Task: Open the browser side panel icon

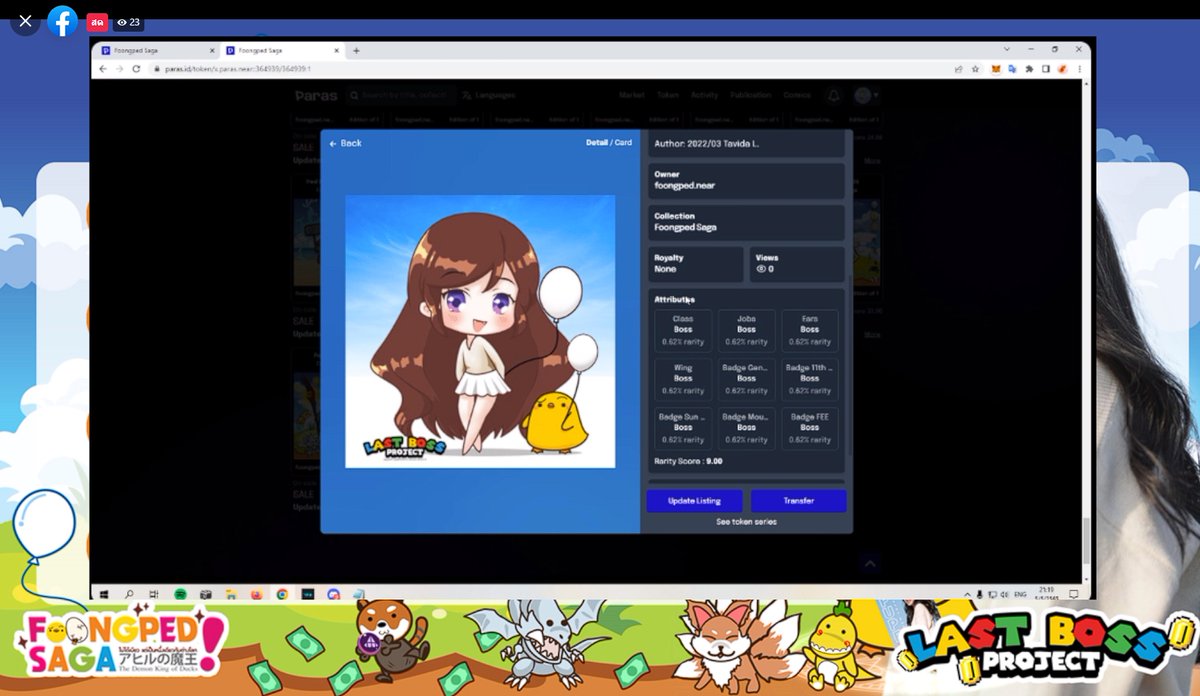Action: 1045,69
